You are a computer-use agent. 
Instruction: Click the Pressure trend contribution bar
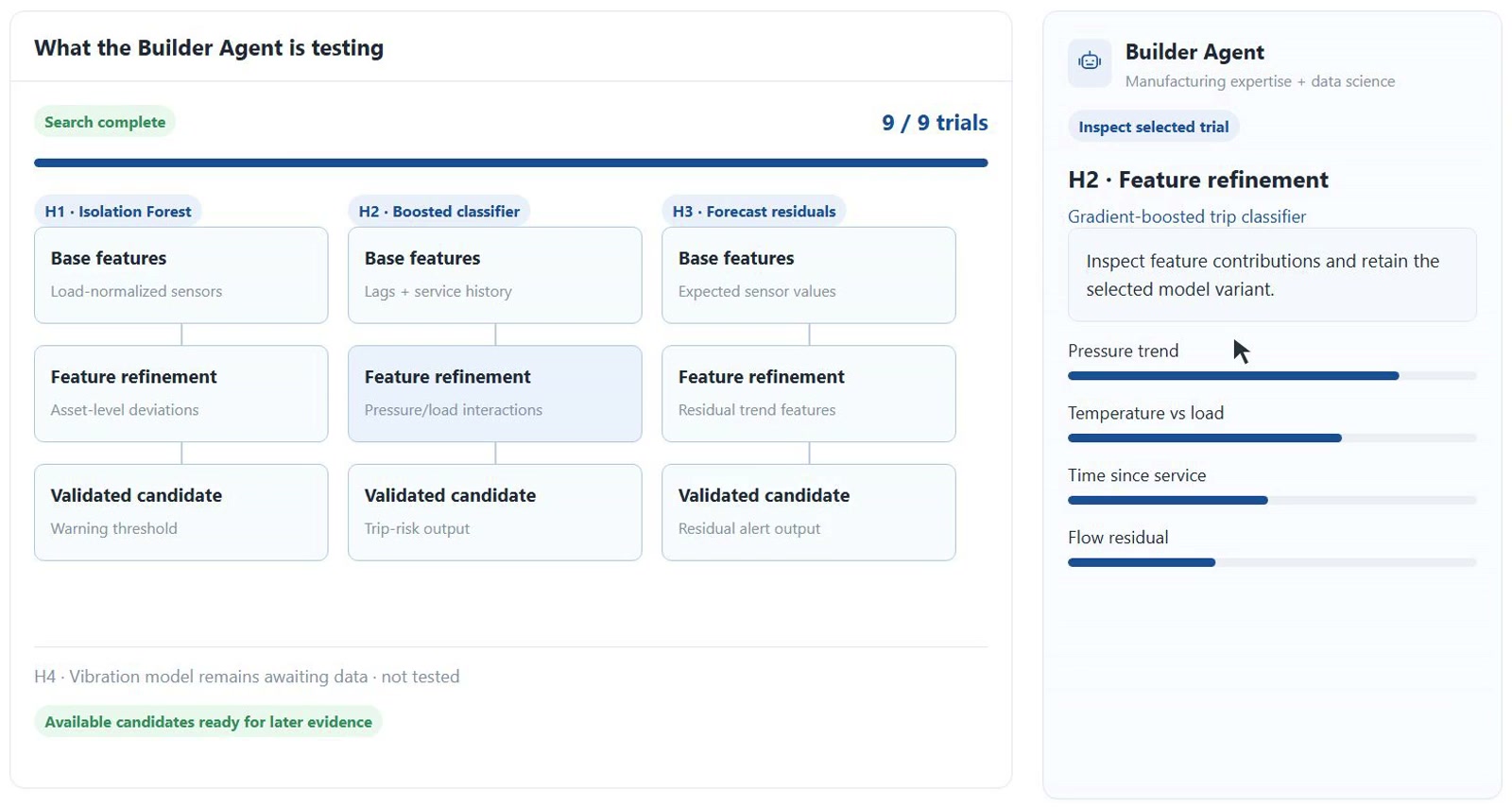click(x=1272, y=376)
